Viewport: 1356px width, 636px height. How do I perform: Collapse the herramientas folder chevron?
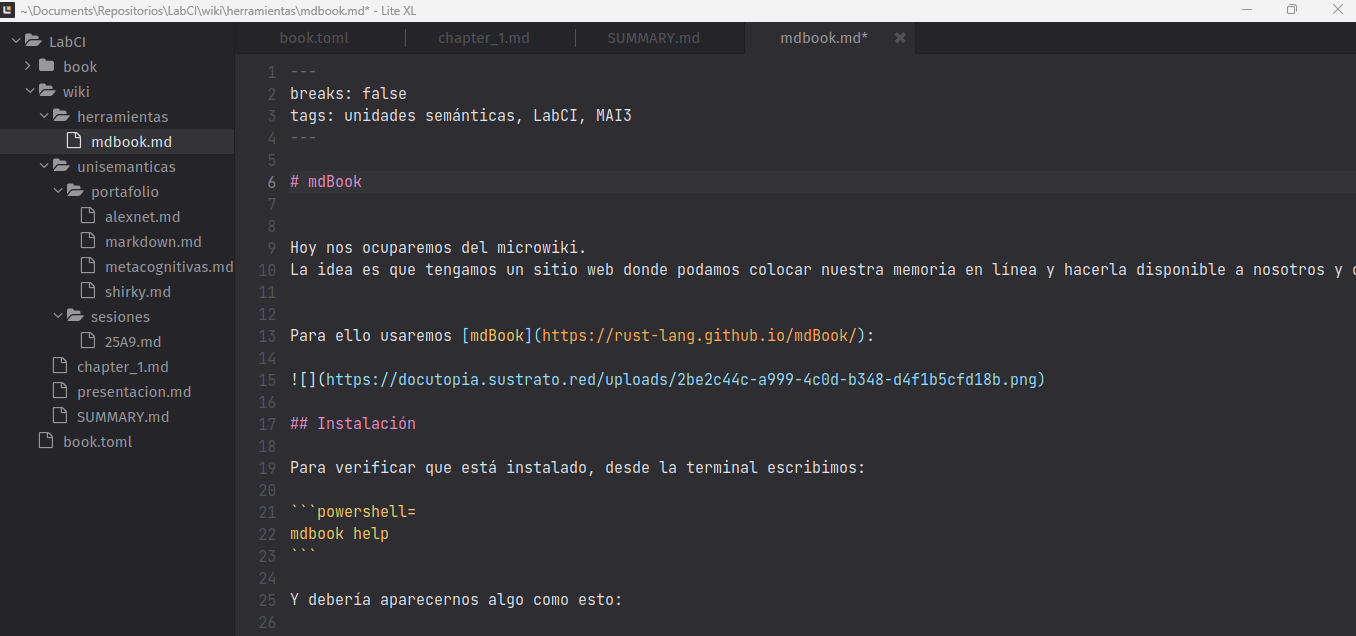[x=43, y=116]
